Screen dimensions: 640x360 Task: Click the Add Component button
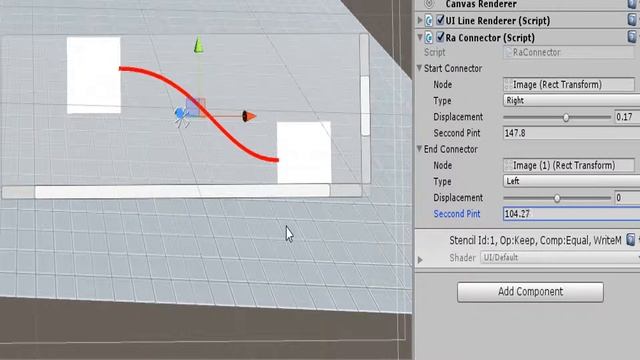tap(530, 292)
